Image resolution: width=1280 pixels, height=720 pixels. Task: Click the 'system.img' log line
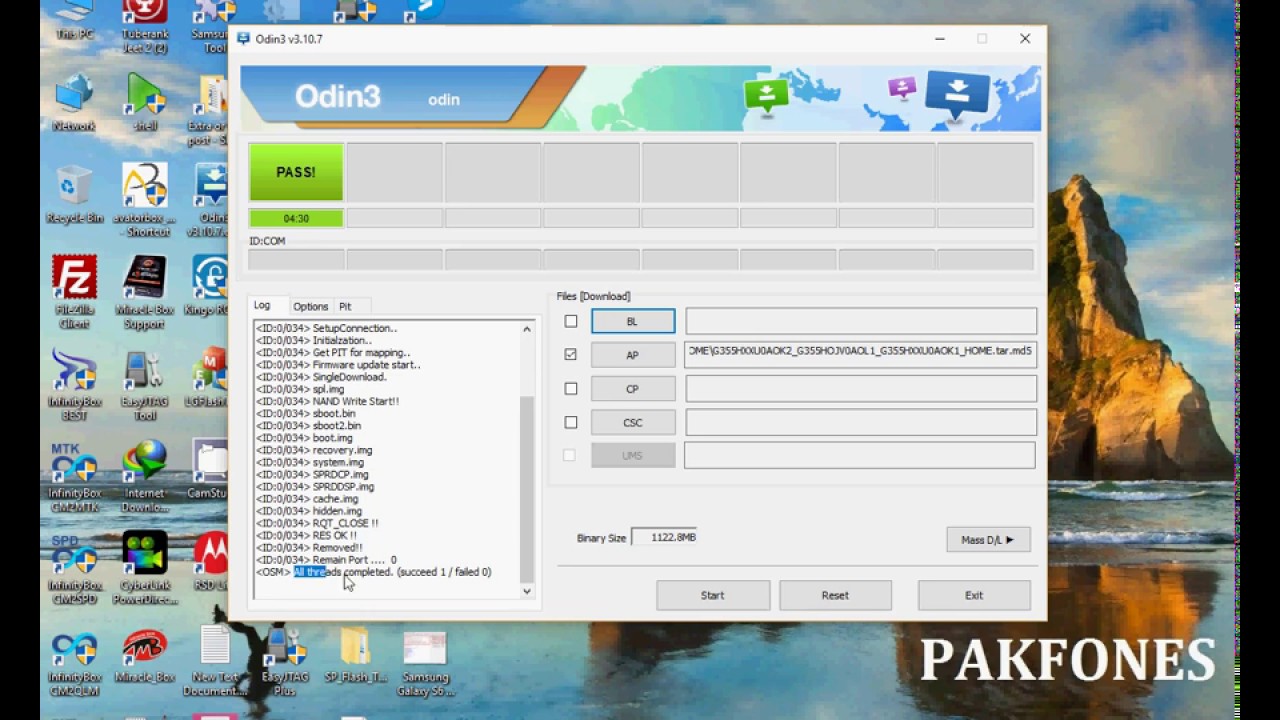(310, 462)
